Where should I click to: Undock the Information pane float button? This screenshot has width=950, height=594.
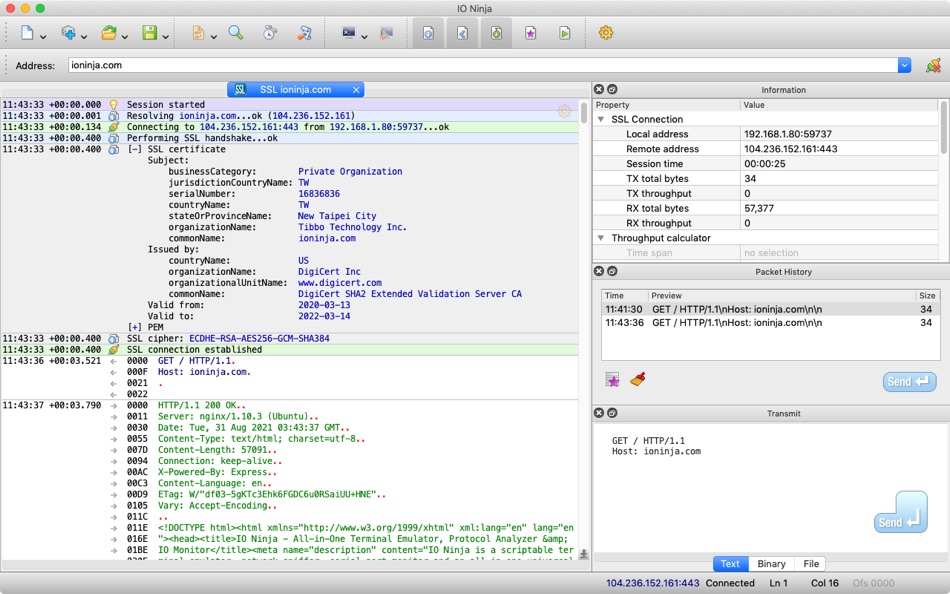click(612, 89)
